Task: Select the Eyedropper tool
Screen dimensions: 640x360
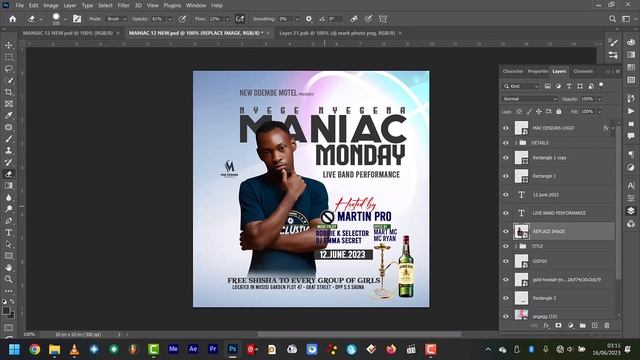Action: pos(9,116)
